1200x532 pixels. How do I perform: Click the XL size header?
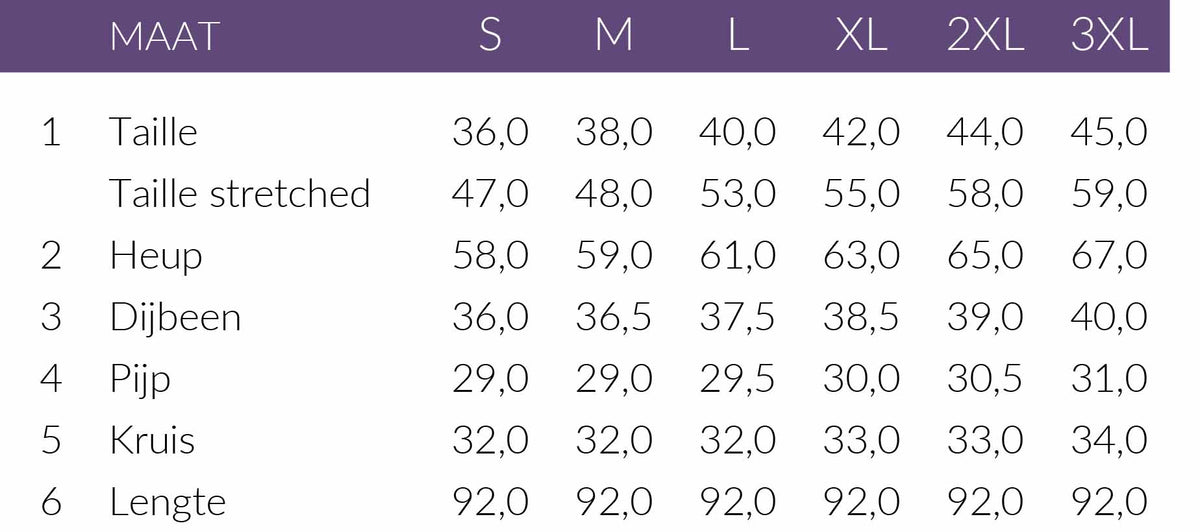click(861, 37)
